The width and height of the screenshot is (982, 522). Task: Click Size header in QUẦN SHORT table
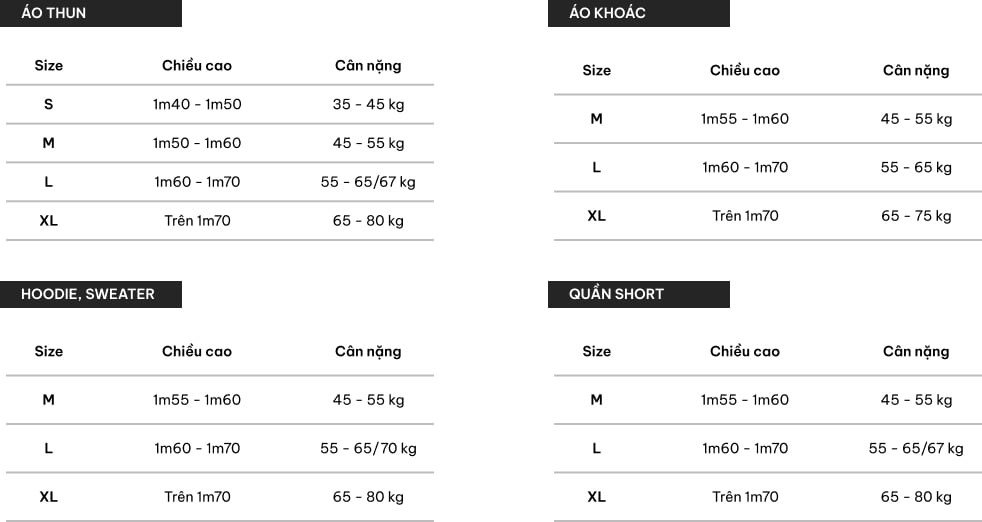click(596, 352)
